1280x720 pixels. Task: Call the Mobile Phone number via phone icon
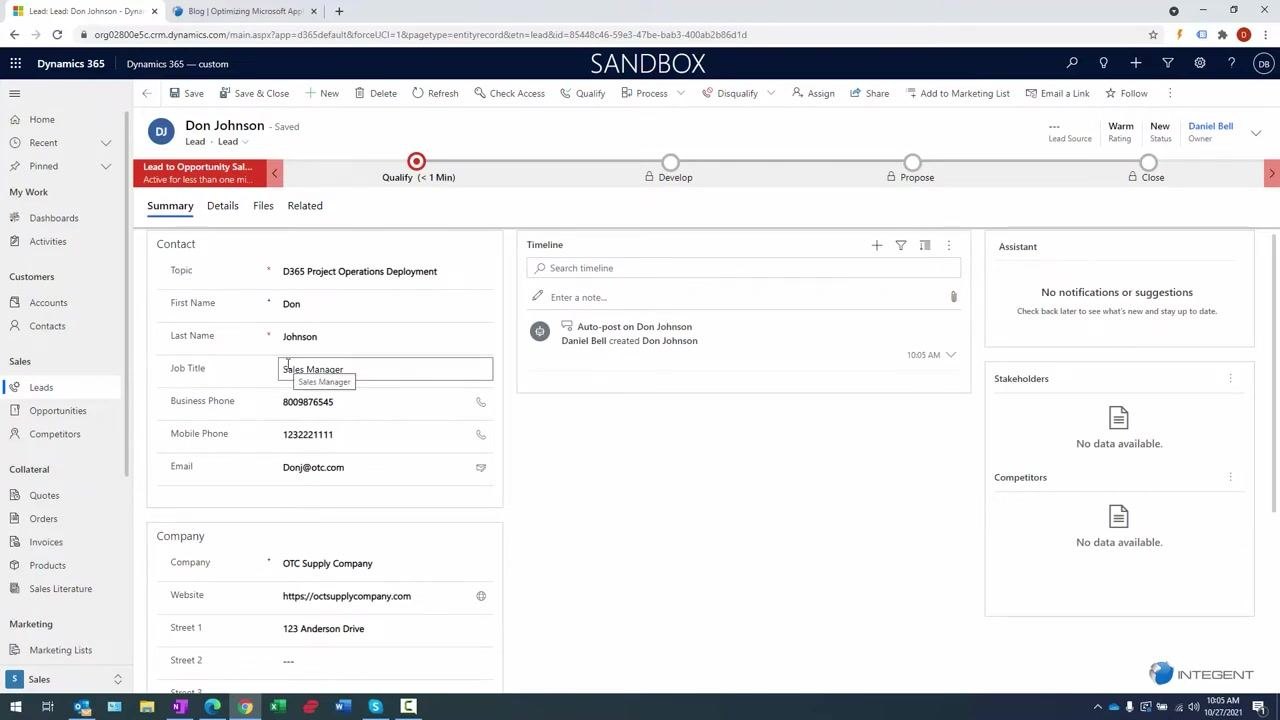click(x=481, y=435)
